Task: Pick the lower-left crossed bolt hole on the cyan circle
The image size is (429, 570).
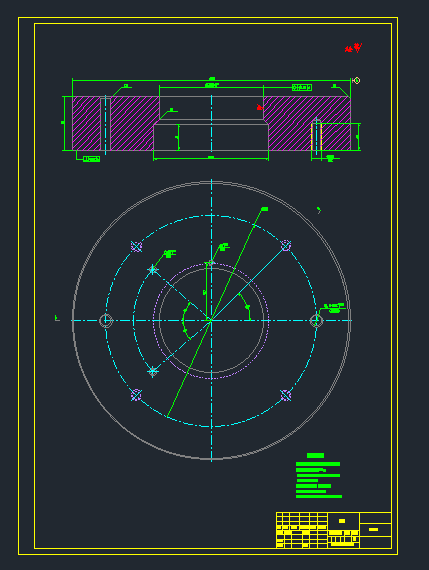Action: 136,395
